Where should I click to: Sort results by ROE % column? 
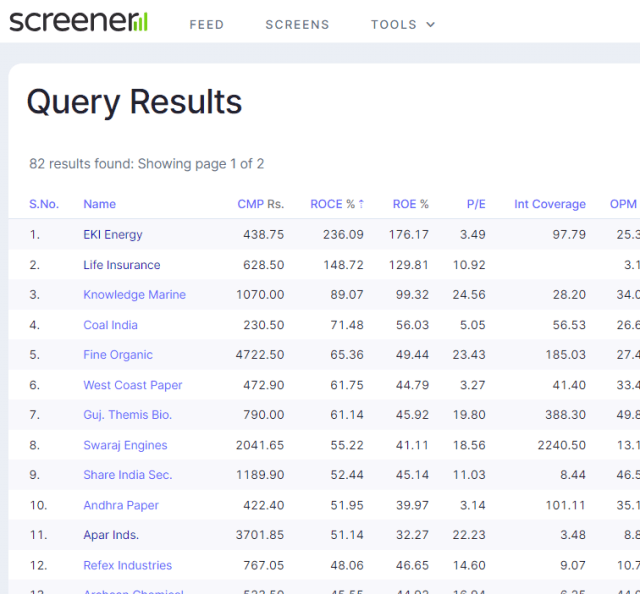(411, 204)
